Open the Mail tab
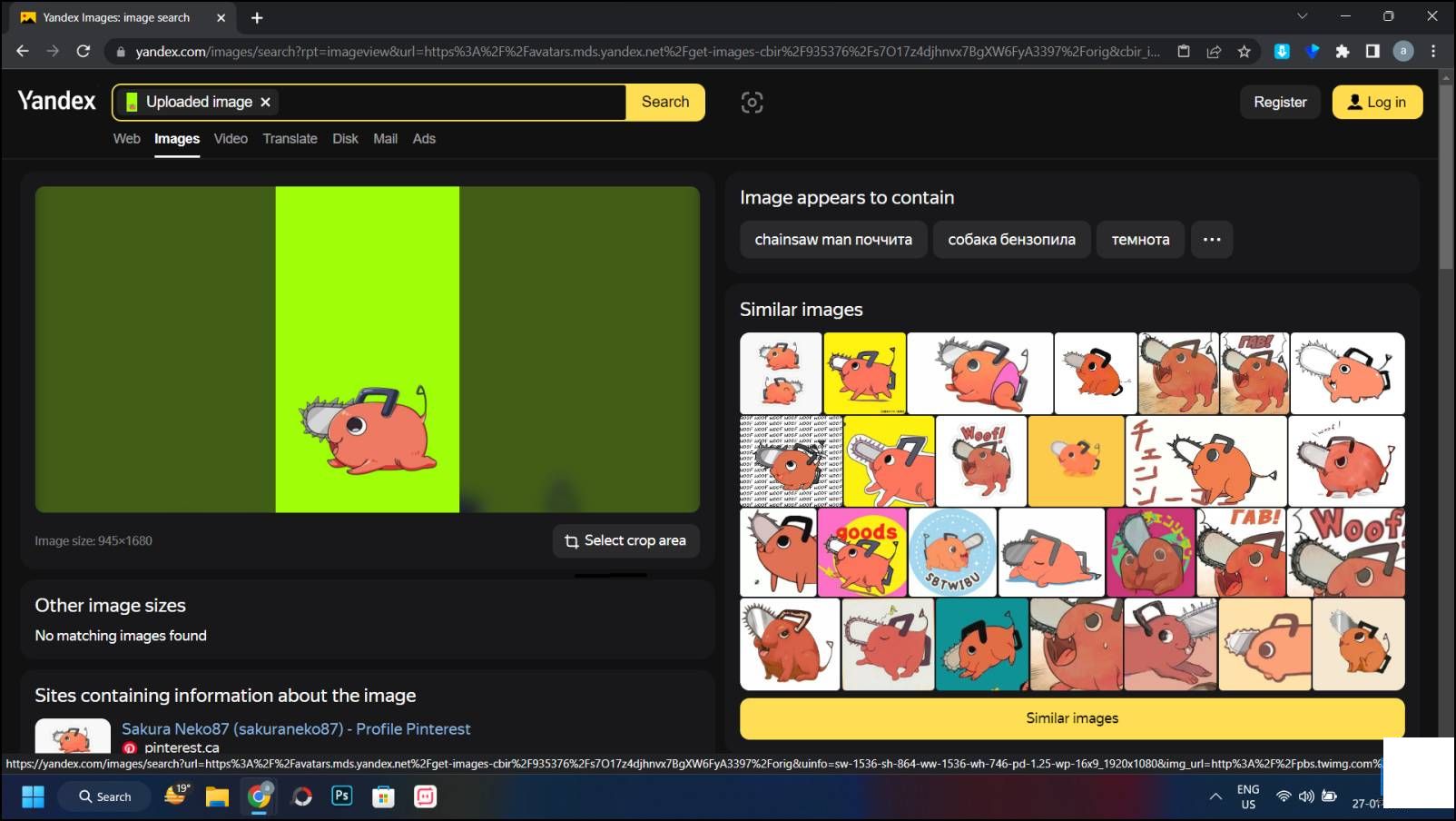1456x821 pixels. coord(385,138)
